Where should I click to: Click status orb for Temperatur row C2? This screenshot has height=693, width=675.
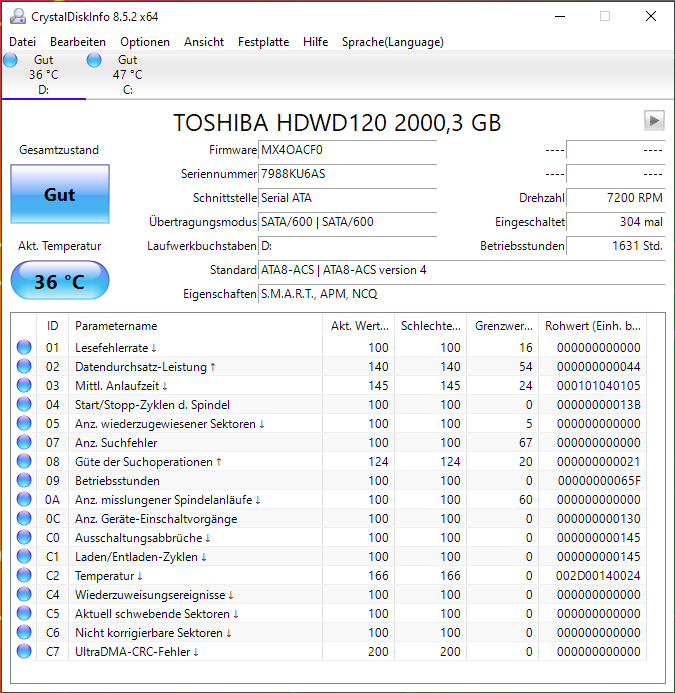(24, 575)
